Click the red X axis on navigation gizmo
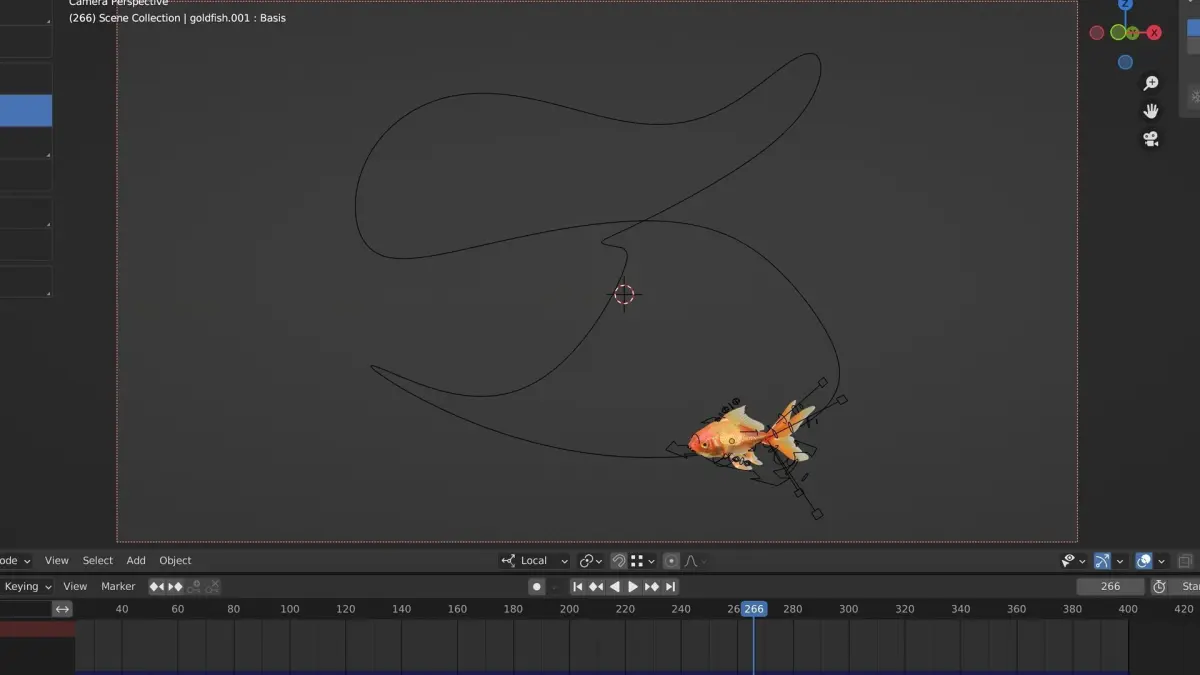The height and width of the screenshot is (675, 1200). click(1155, 33)
